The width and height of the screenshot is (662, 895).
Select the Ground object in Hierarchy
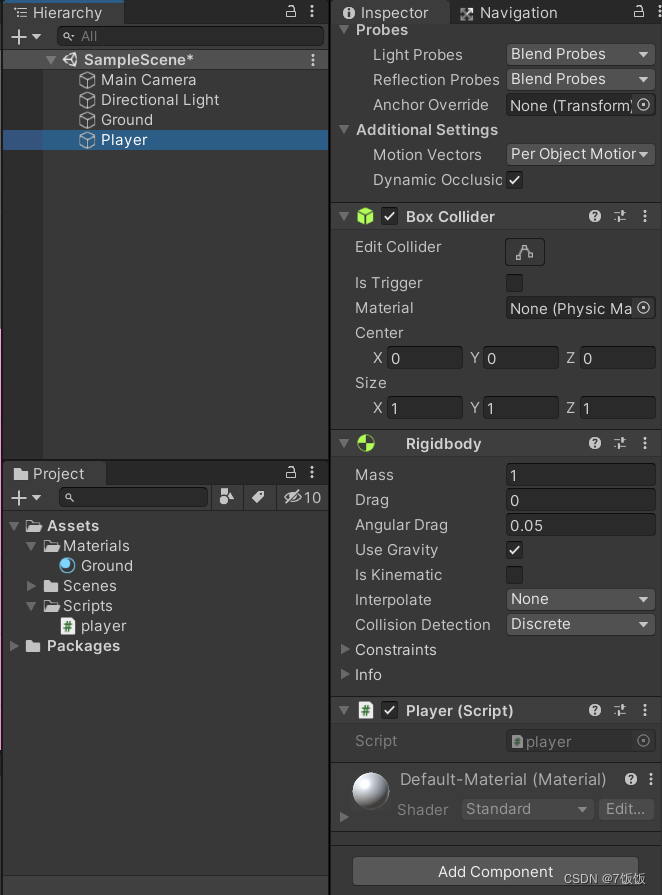click(x=127, y=120)
